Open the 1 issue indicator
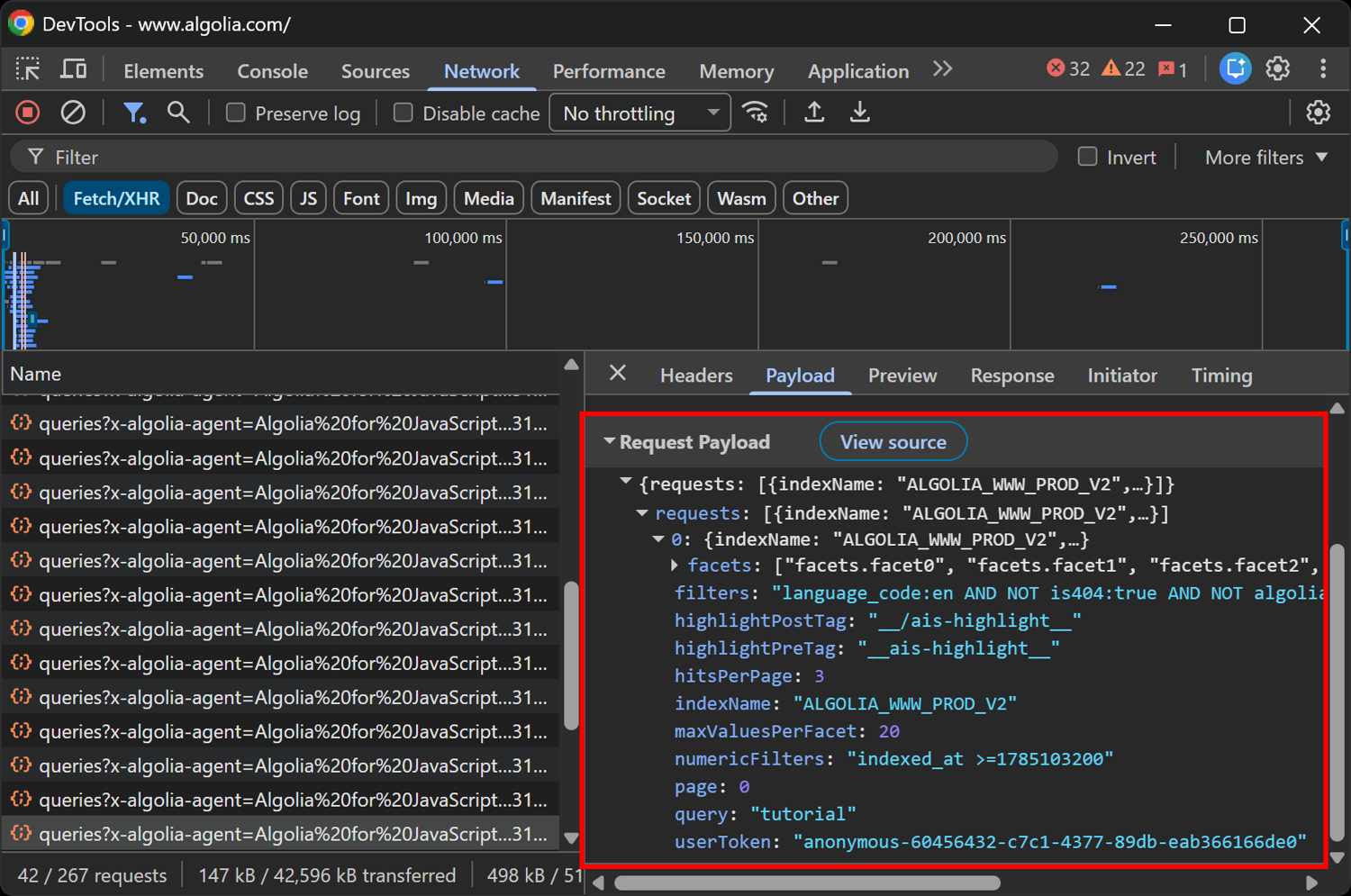 (x=1173, y=69)
